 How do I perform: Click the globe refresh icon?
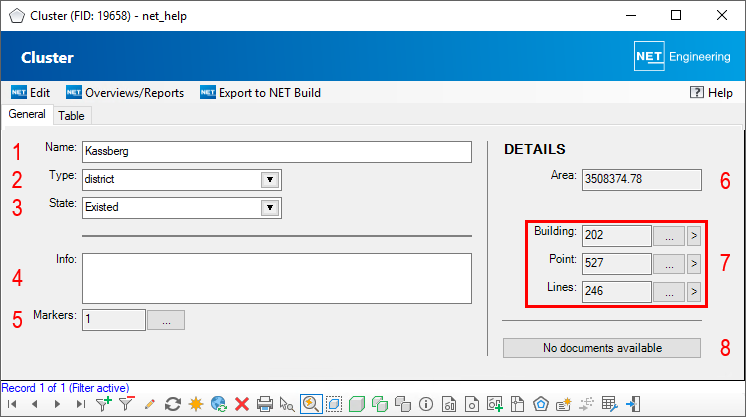[219, 405]
